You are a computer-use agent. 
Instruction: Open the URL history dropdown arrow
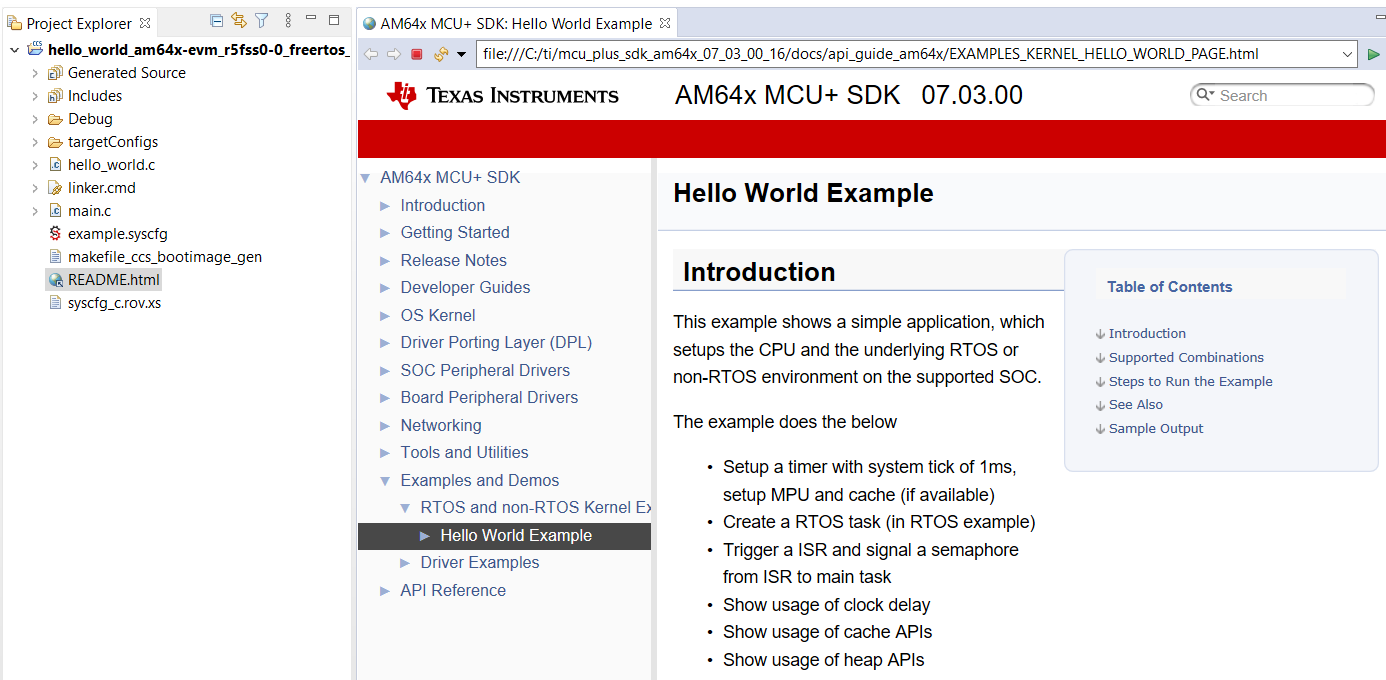pyautogui.click(x=1348, y=54)
